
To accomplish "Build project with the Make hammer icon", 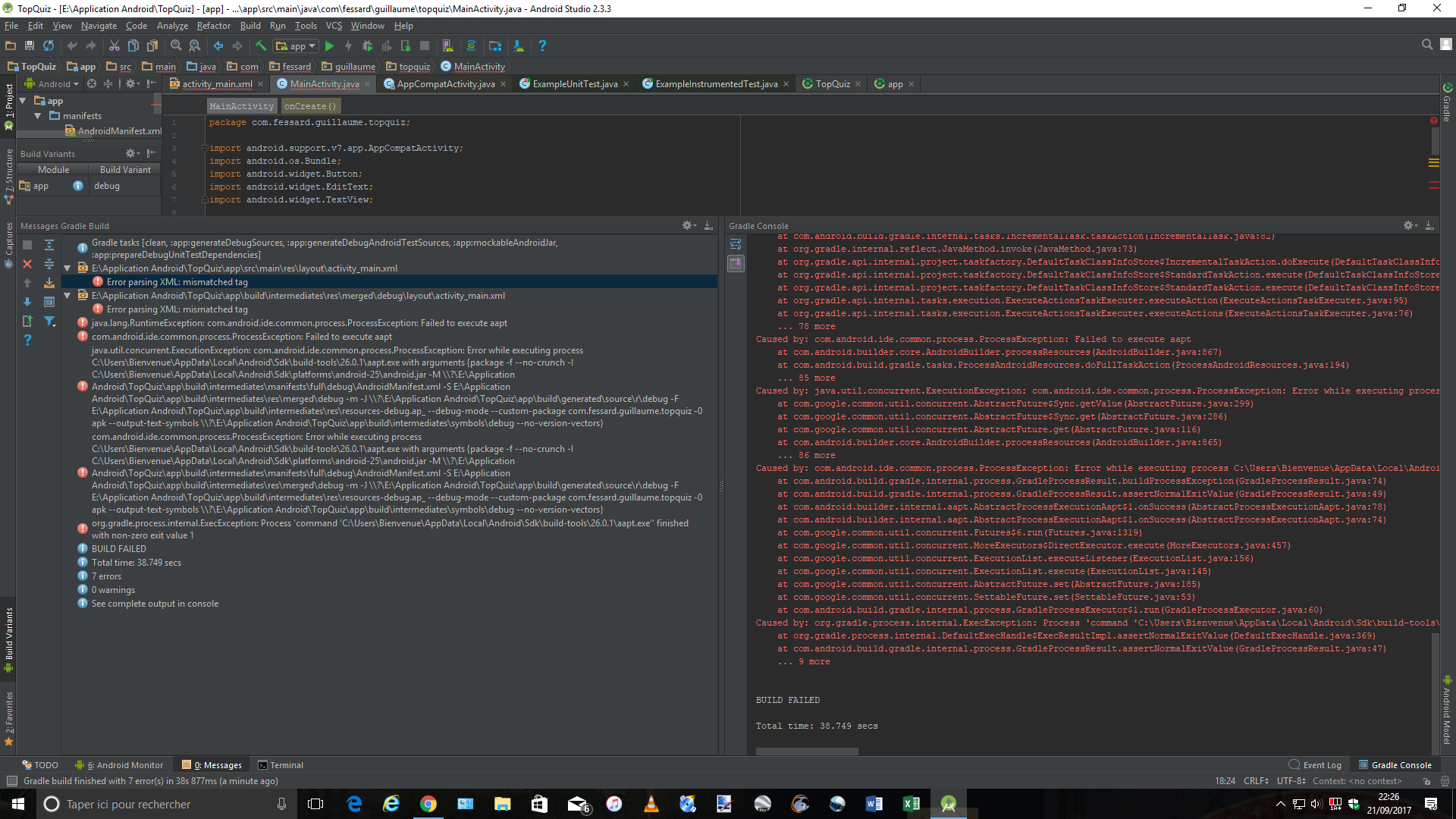I will click(x=260, y=45).
